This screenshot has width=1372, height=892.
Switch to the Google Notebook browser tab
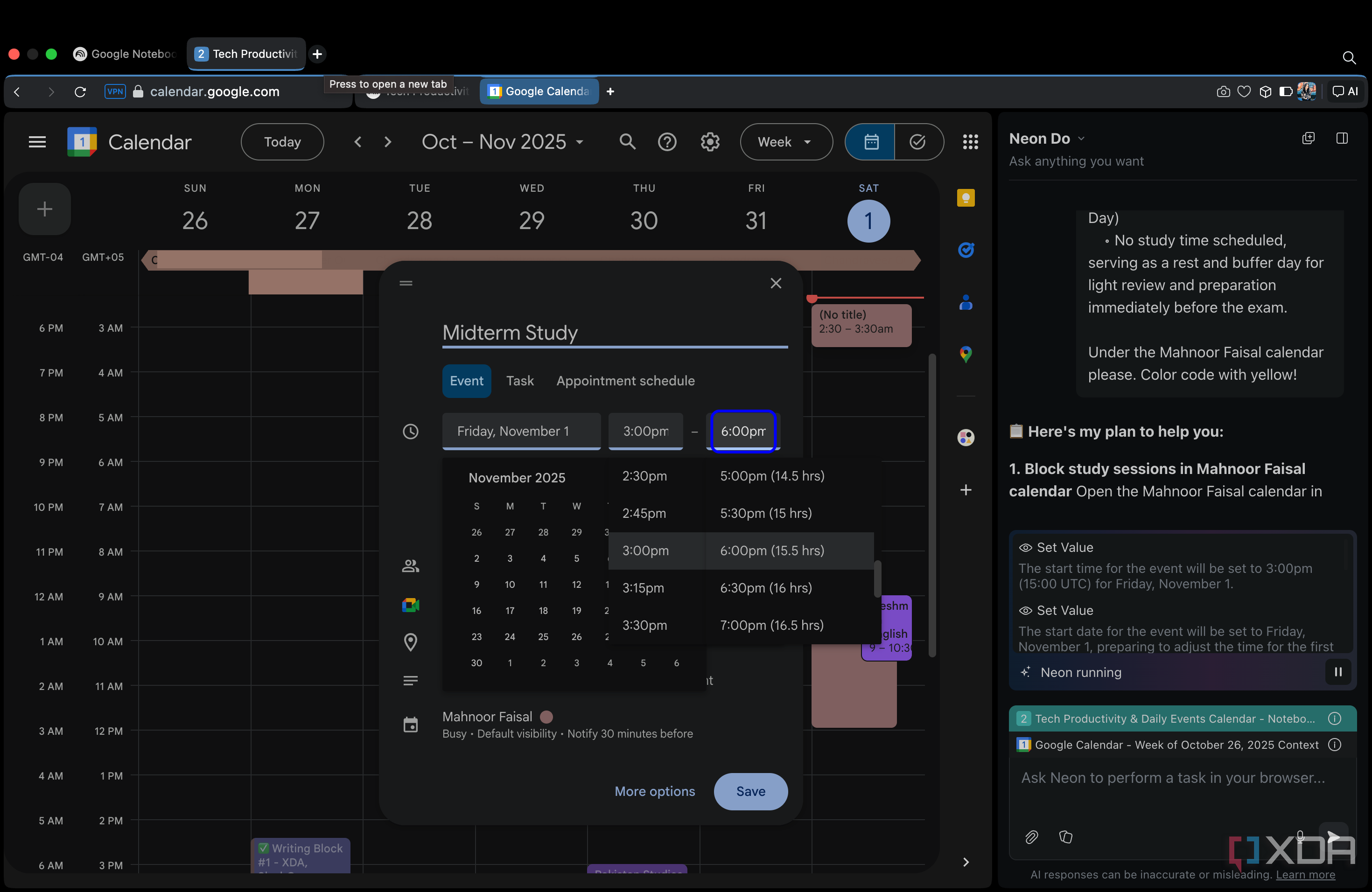point(125,54)
